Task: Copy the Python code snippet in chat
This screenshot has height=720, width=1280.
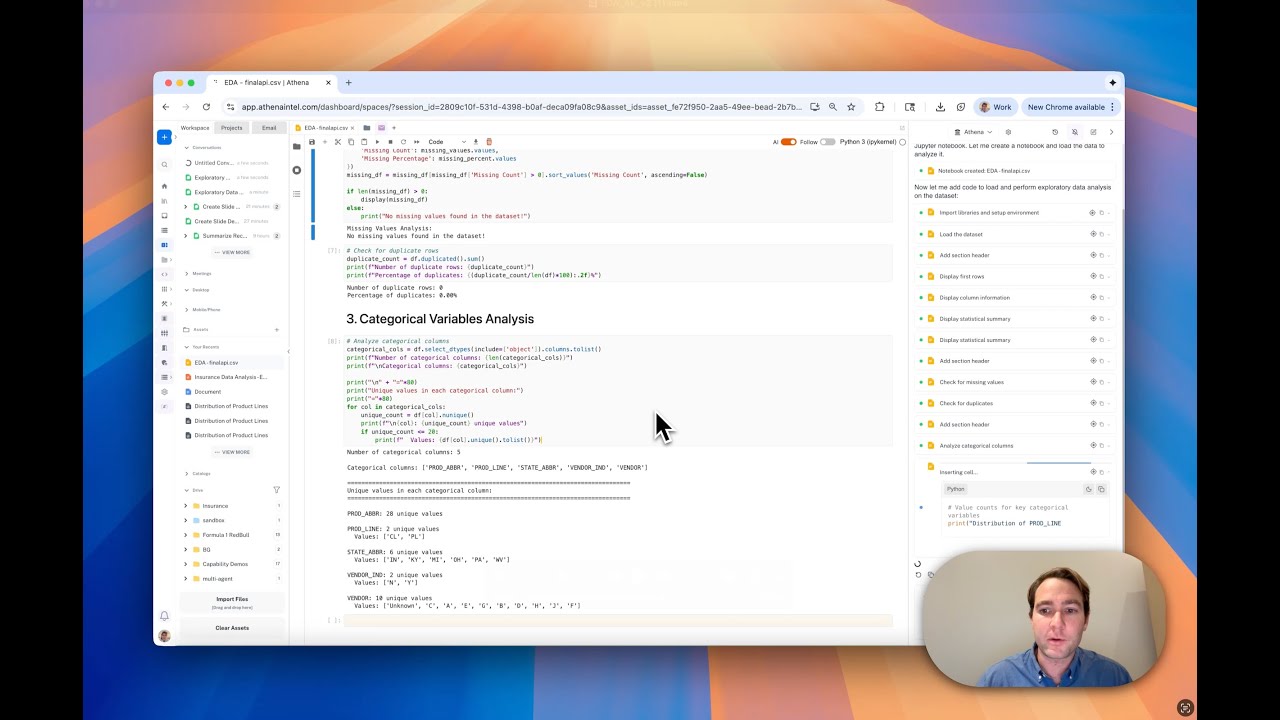Action: coord(1101,489)
